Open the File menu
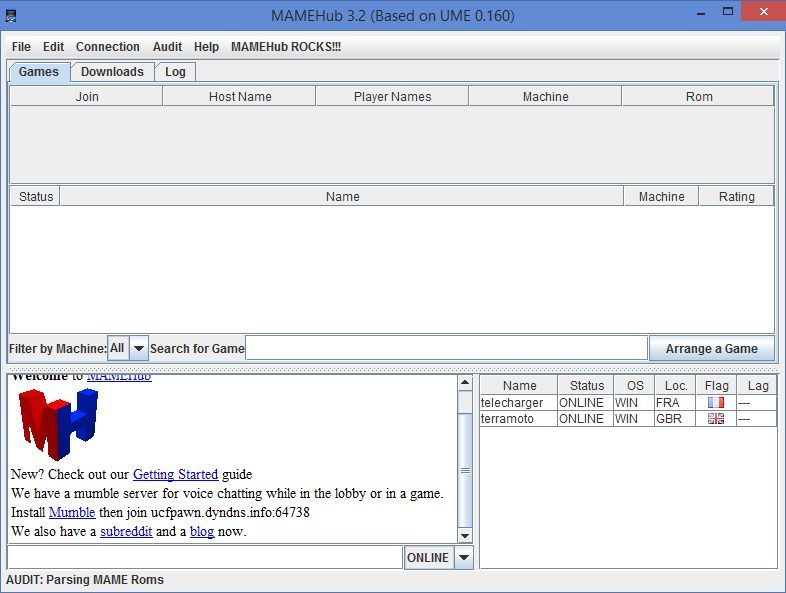 pos(21,47)
